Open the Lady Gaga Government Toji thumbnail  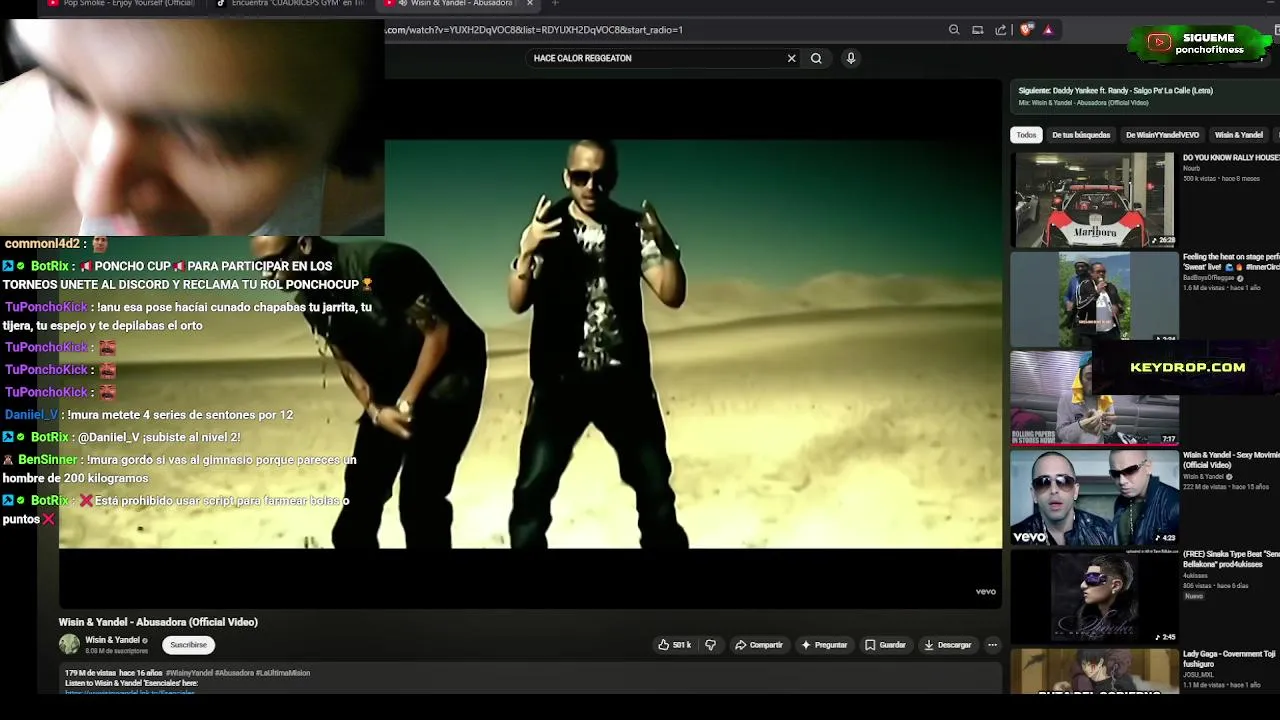pos(1094,672)
